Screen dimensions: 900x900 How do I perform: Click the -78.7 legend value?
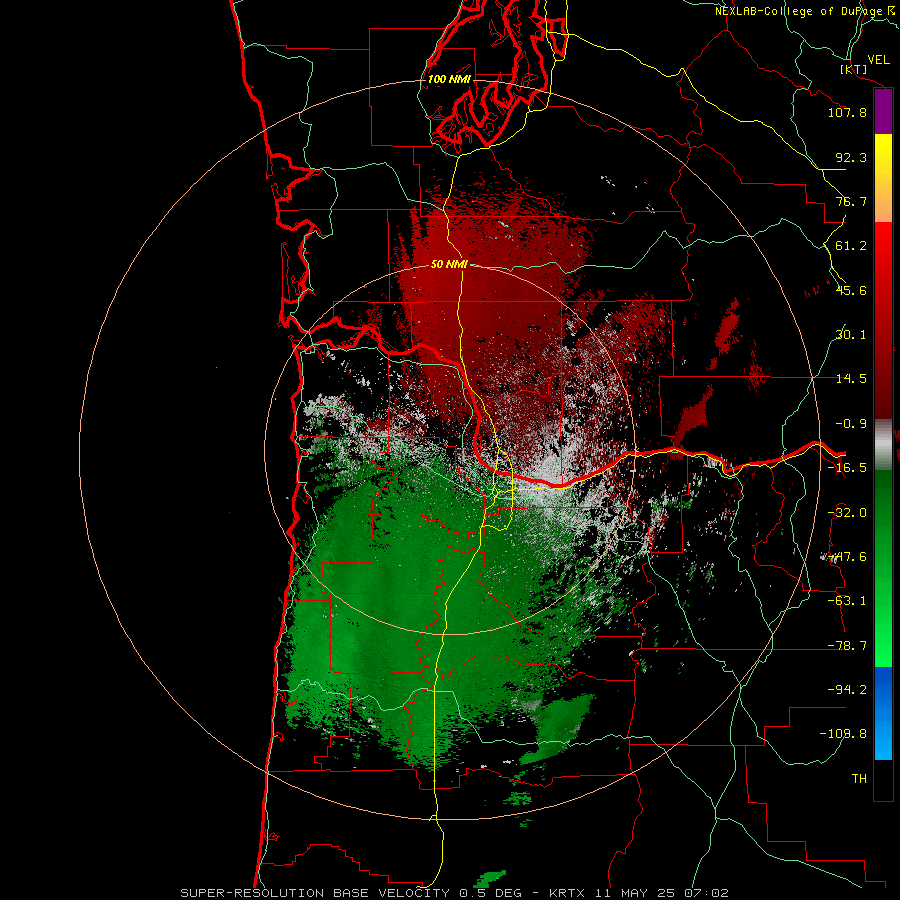847,646
